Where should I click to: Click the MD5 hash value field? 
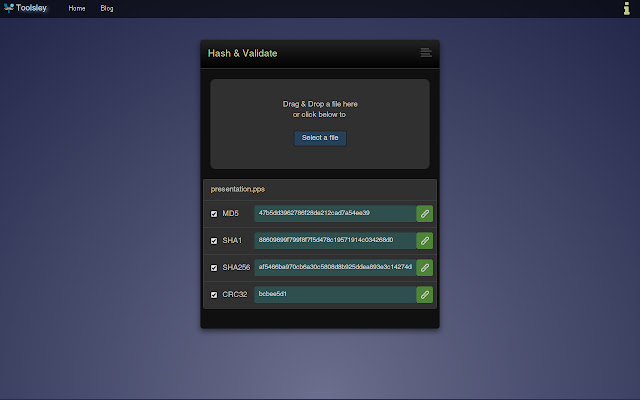point(335,214)
